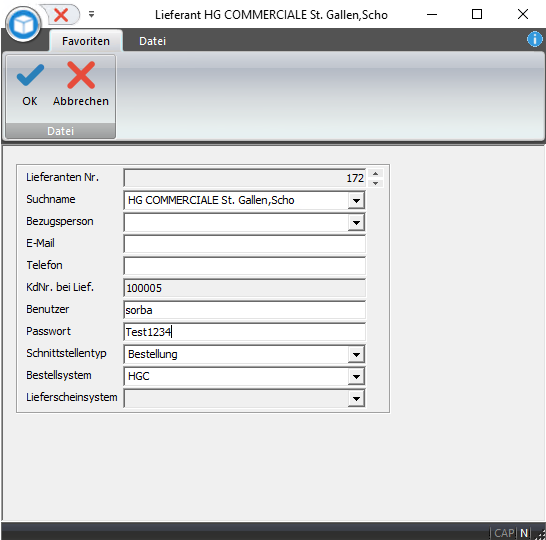Click into the Telefon field
This screenshot has height=540, width=546.
click(244, 266)
